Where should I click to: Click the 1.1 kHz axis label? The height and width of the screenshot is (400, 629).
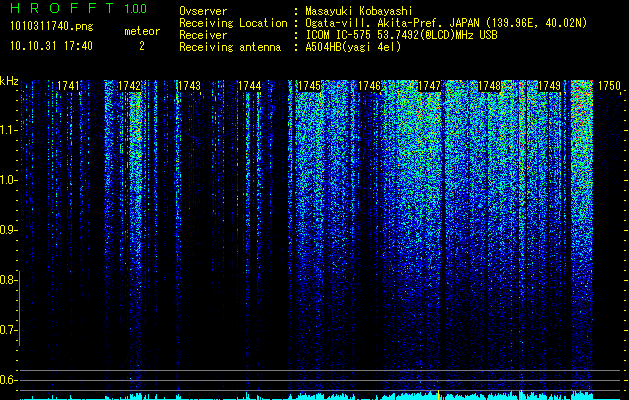coord(8,130)
